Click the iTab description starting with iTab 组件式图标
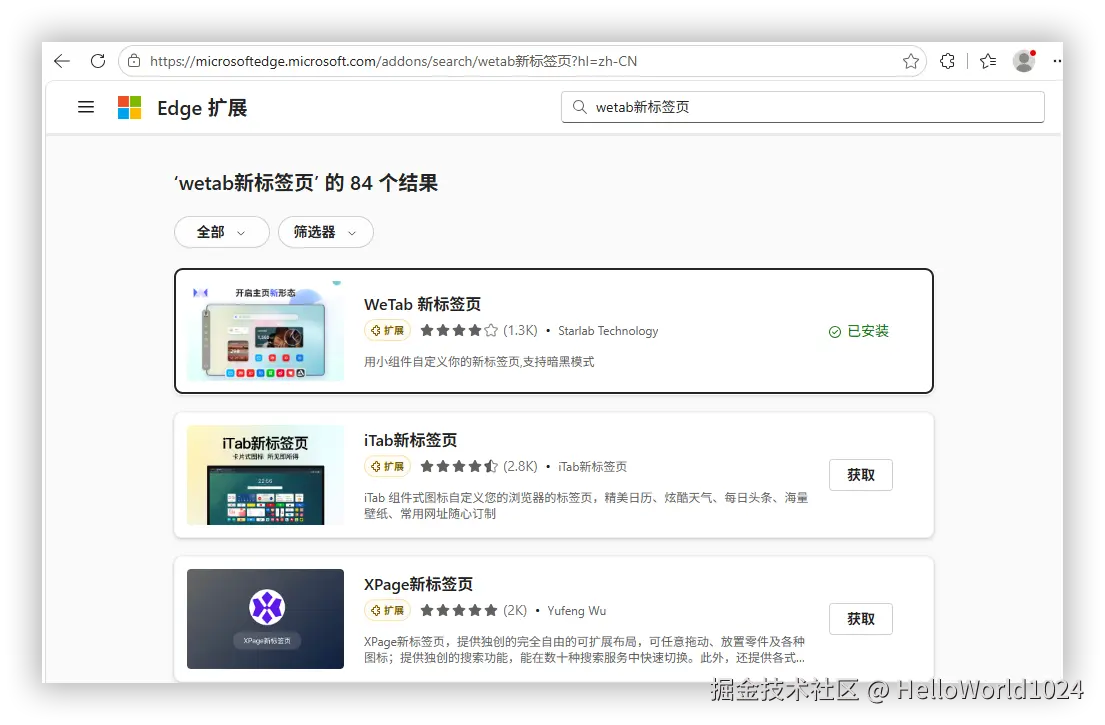 (x=586, y=505)
